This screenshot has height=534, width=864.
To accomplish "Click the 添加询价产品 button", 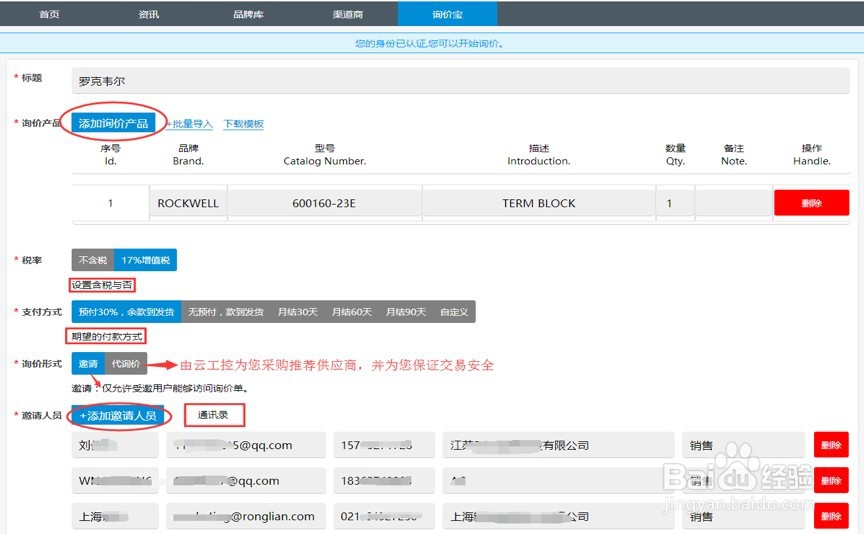I will 113,123.
